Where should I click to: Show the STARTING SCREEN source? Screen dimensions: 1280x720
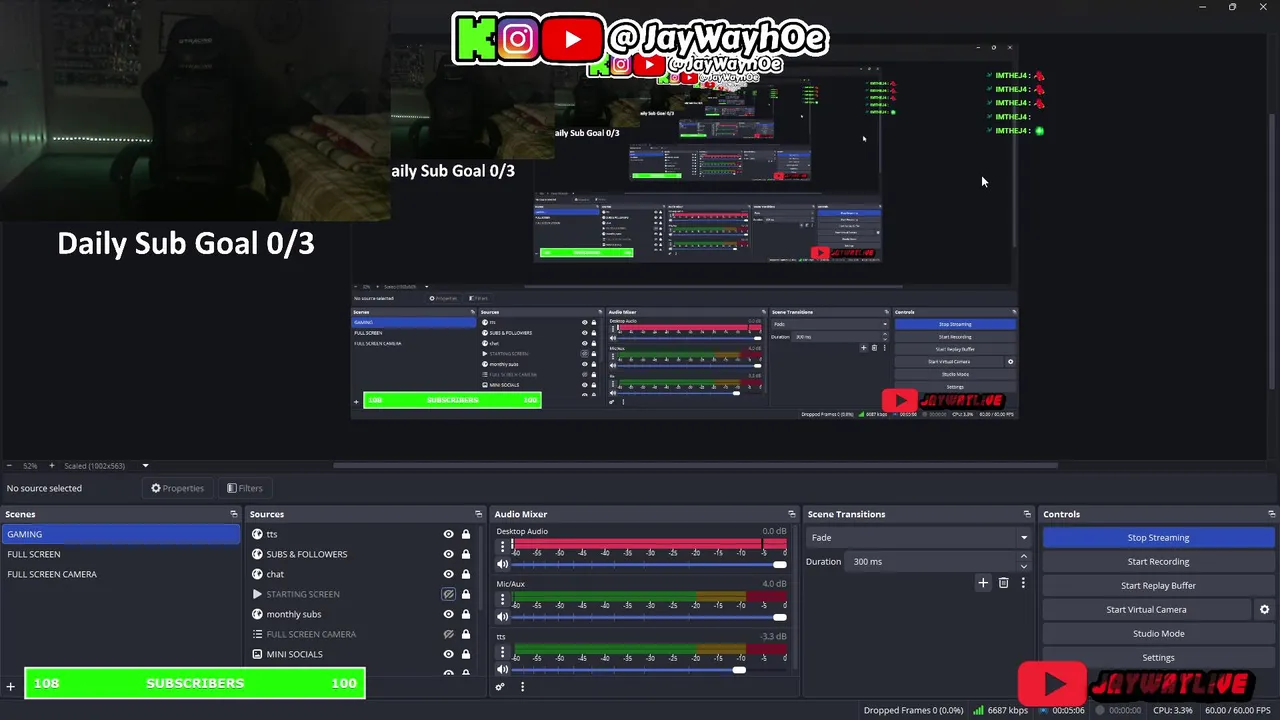point(448,594)
